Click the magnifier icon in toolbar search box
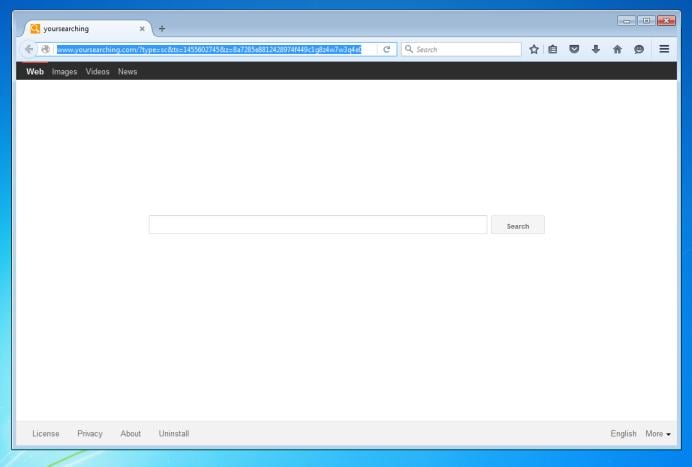 coord(409,49)
